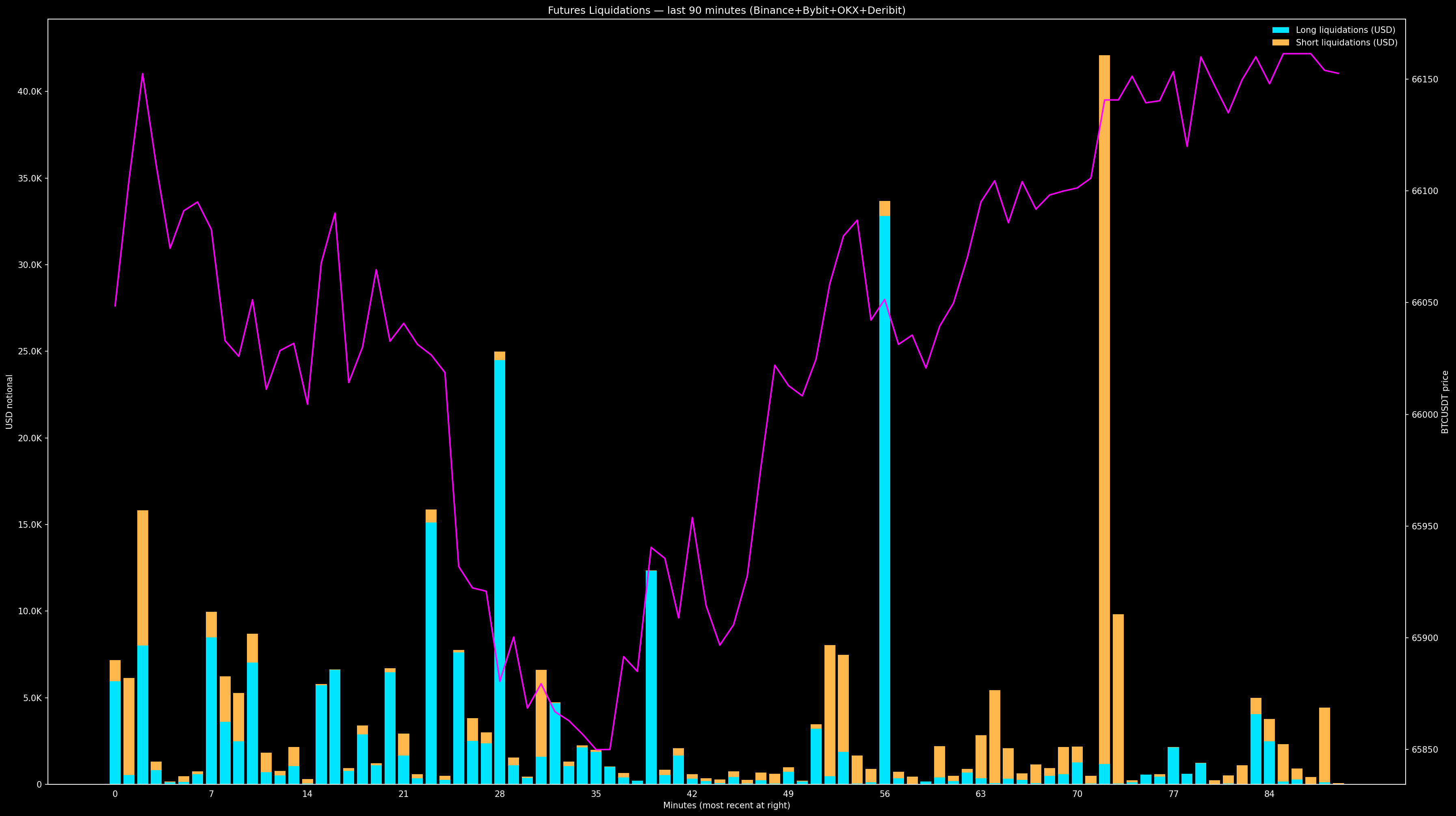Click the Minutes (most recent at right) label

(x=726, y=805)
